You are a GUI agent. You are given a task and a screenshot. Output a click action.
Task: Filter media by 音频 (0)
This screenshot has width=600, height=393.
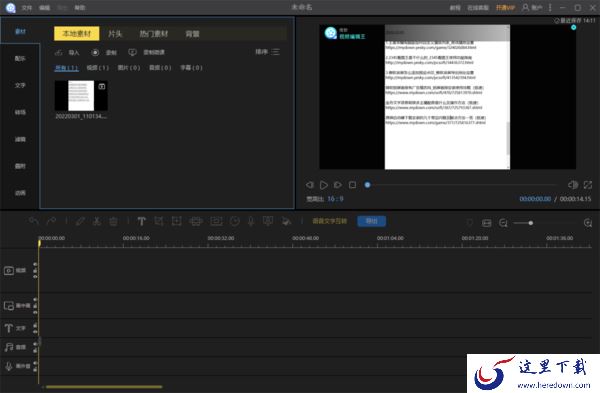point(160,68)
